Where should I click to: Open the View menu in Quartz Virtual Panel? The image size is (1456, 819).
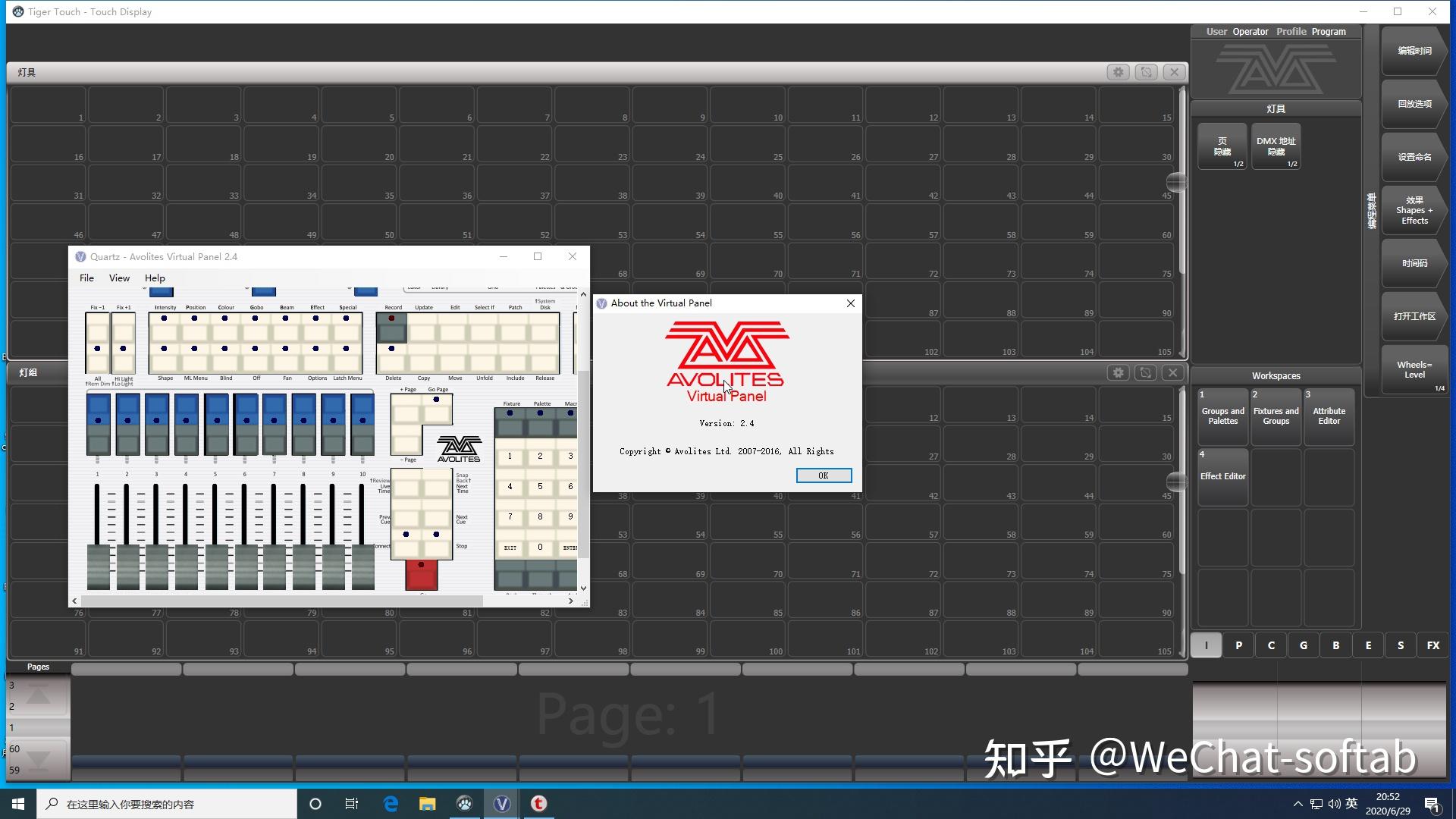tap(119, 278)
